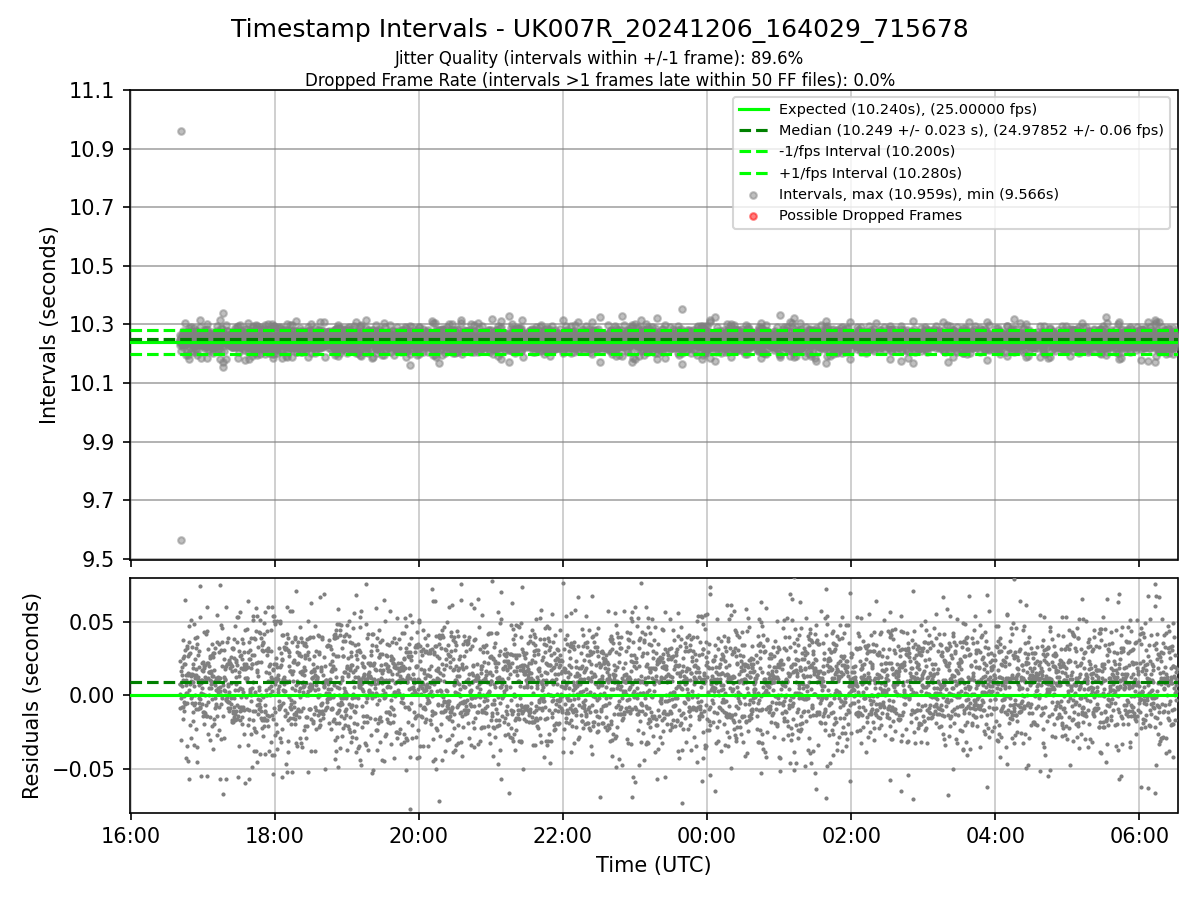
Task: Click the Jitter Quality 89.6% subtitle line
Action: click(599, 58)
